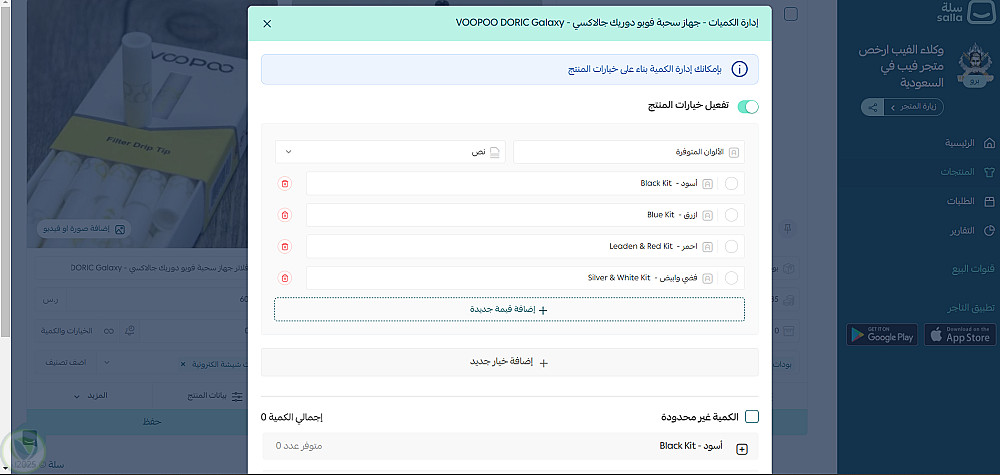Delete the Black Kit value with trash icon
The width and height of the screenshot is (1000, 475).
coord(284,184)
